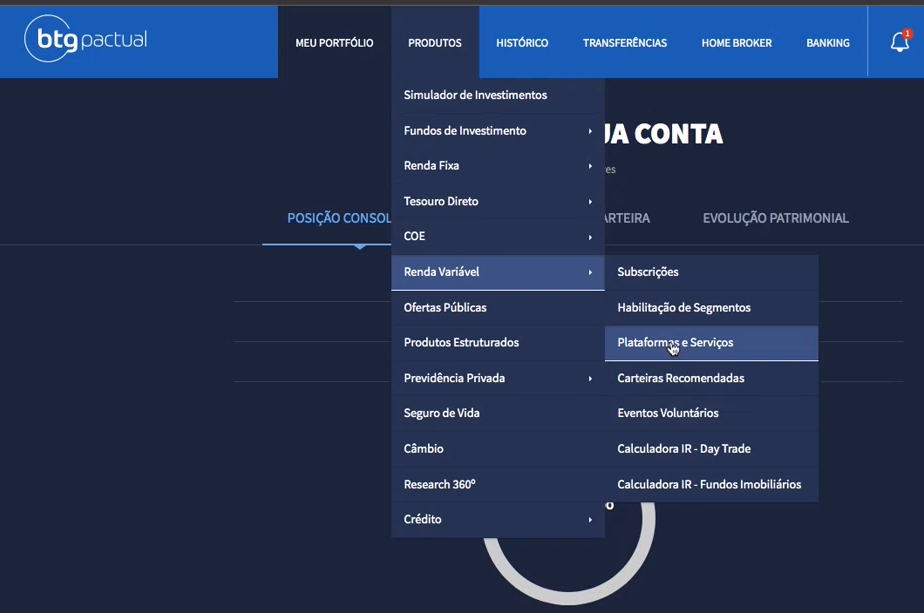924x613 pixels.
Task: Open MEU PORTFÓLIO in the top navigation
Action: (x=334, y=43)
